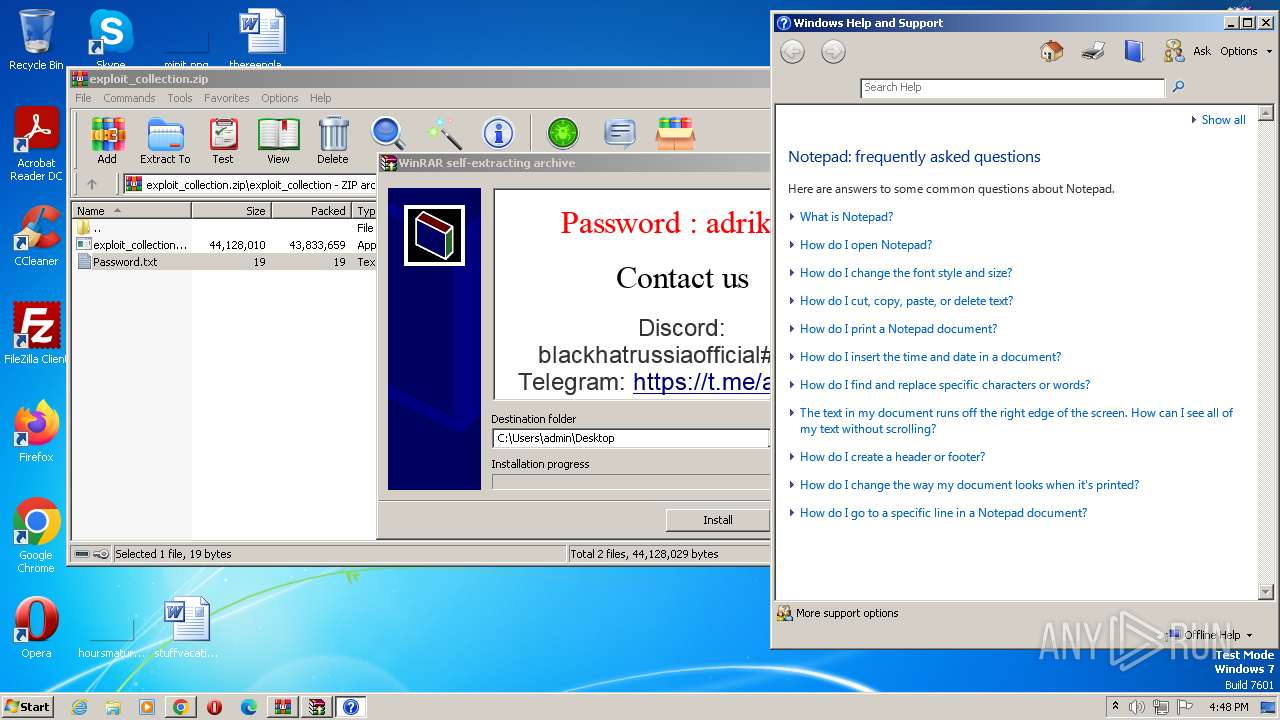Click the Browse Help book icon
This screenshot has height=720, width=1280.
pyautogui.click(x=1134, y=51)
